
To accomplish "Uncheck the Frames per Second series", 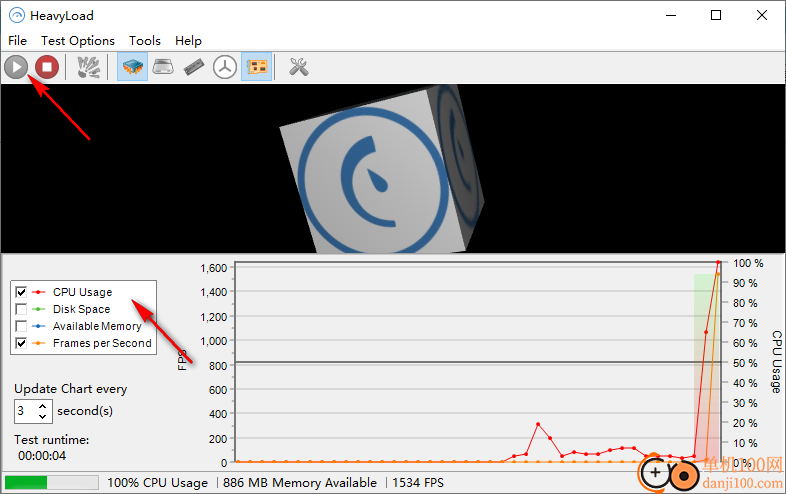I will point(21,343).
